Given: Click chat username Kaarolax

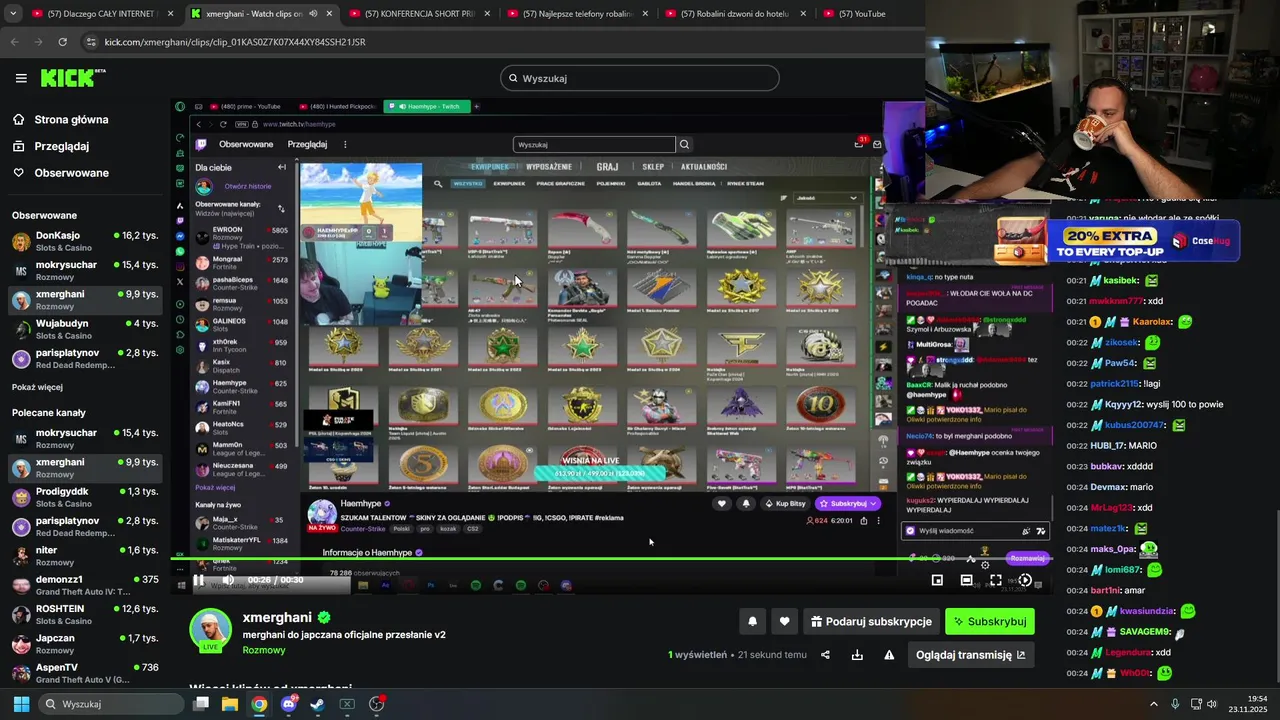Looking at the screenshot, I should (1152, 322).
